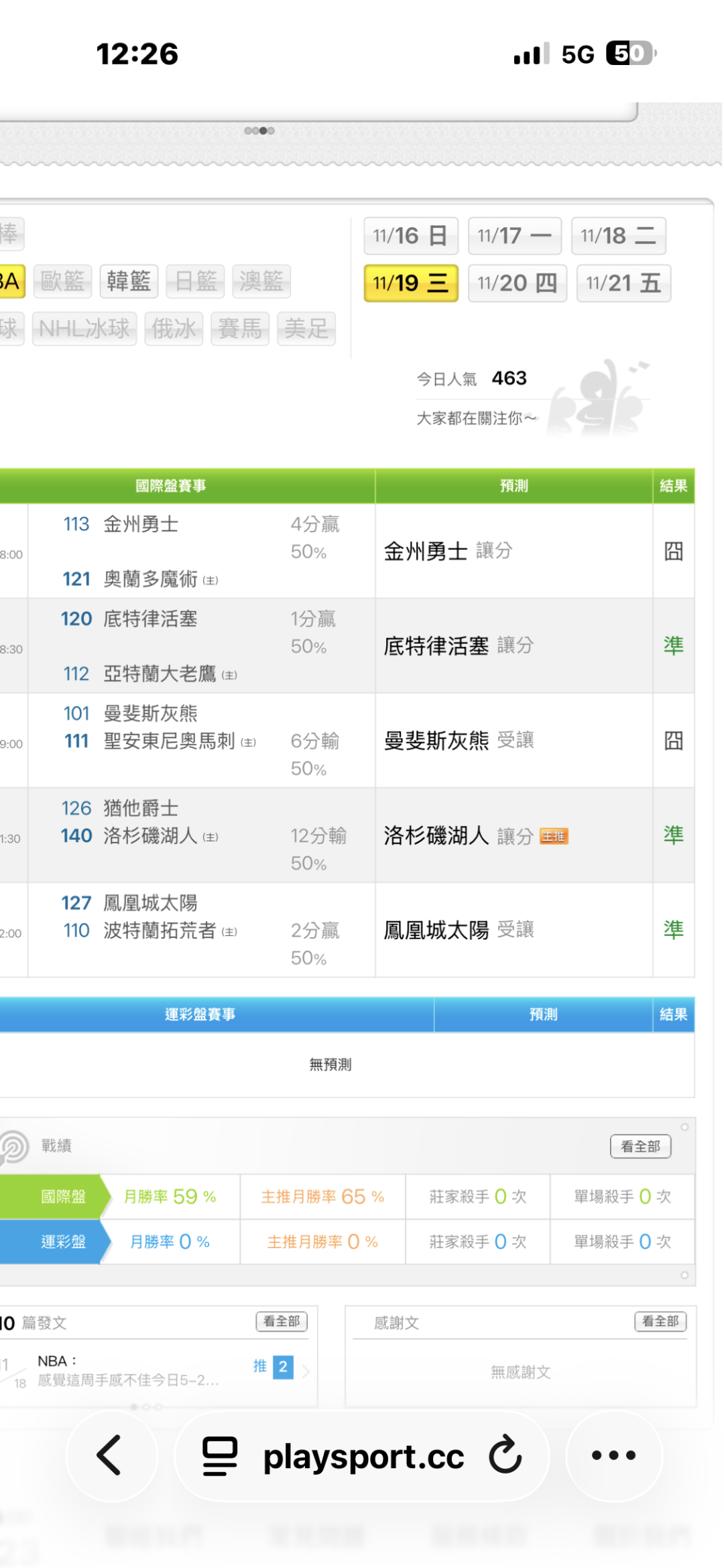724x1568 pixels.
Task: Open the reader tabs icon beside playsport.cc
Action: pos(220,1455)
